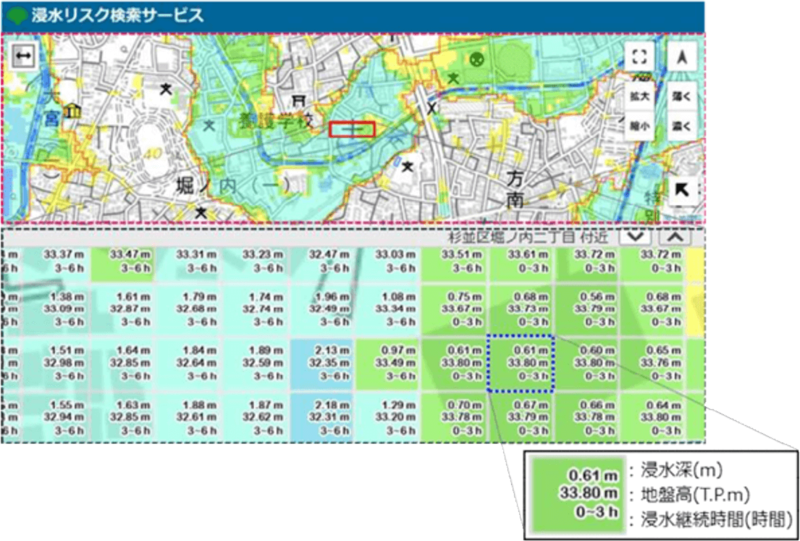Select the cell with 1.63 m depth
Viewport: 800px width, 541px height.
tap(123, 417)
